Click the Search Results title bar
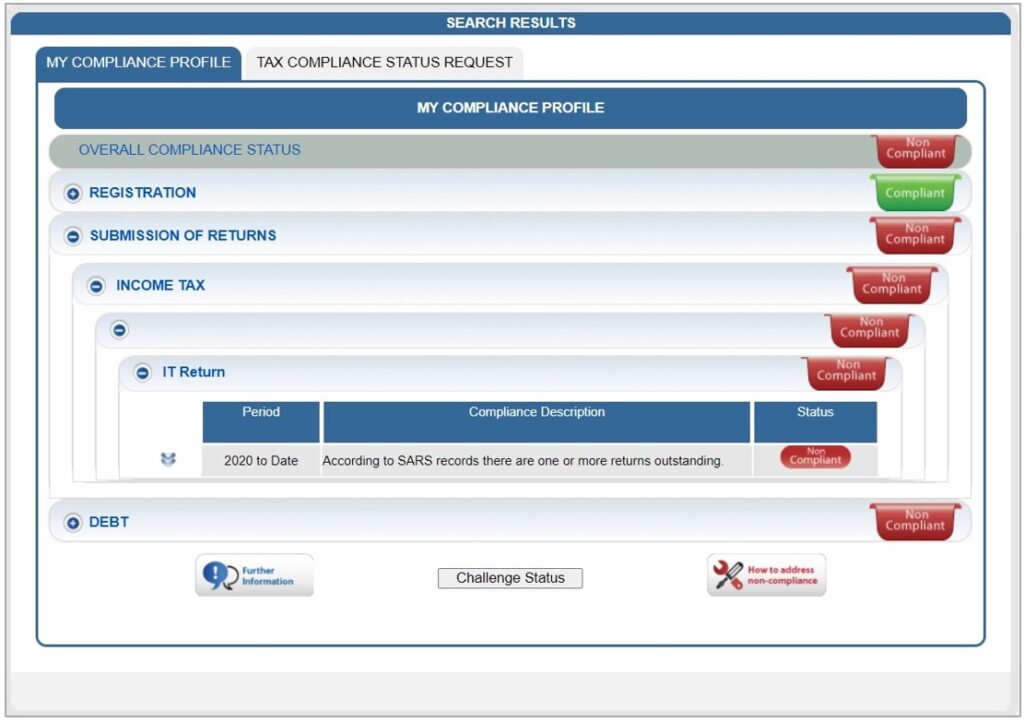 tap(511, 23)
